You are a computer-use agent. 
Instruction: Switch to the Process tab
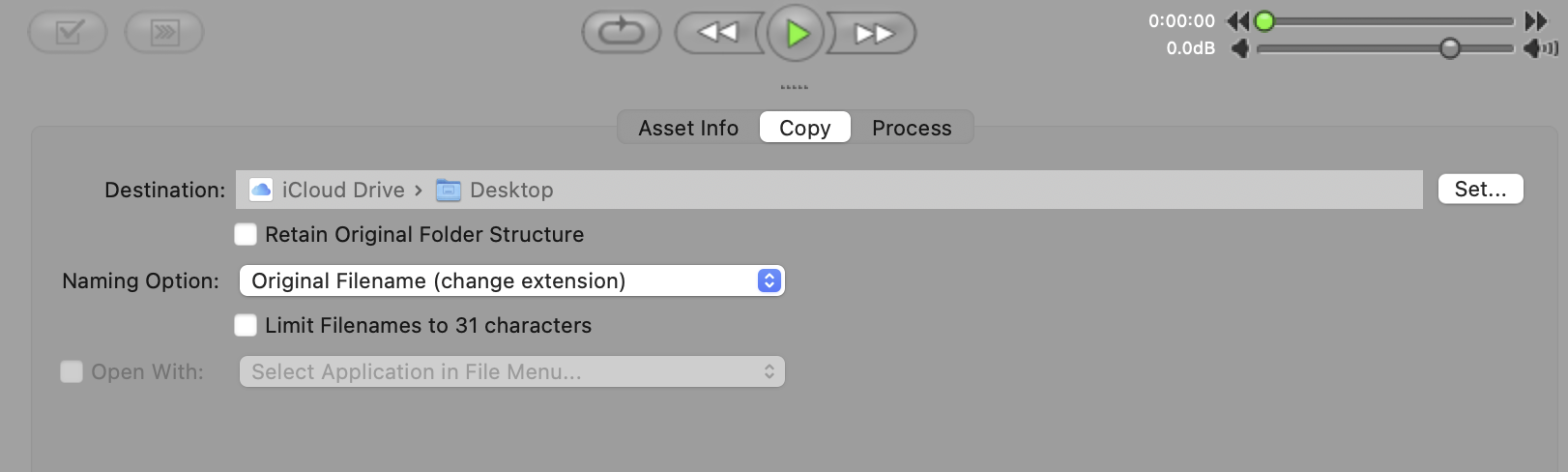[912, 128]
